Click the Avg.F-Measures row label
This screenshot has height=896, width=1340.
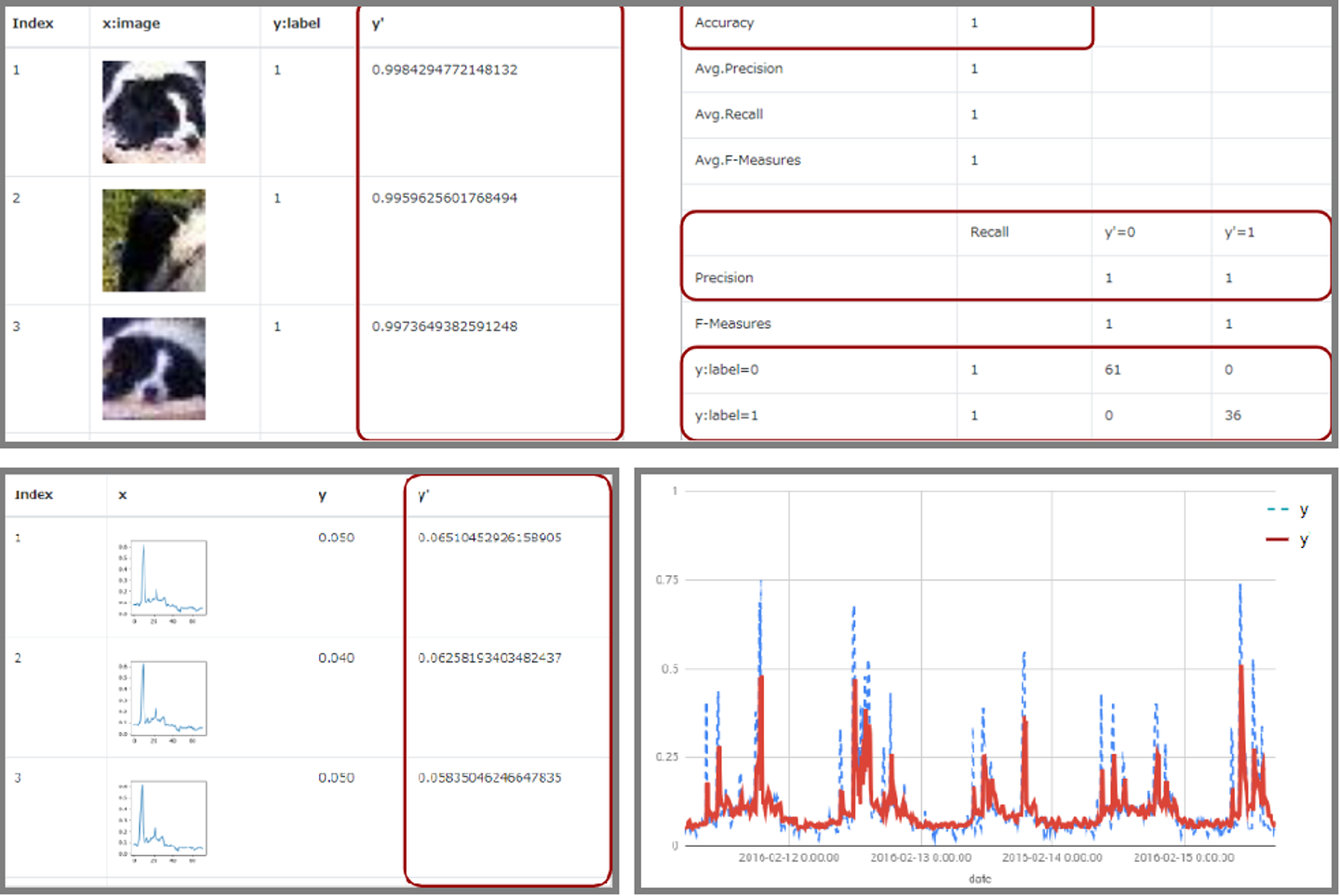[747, 160]
